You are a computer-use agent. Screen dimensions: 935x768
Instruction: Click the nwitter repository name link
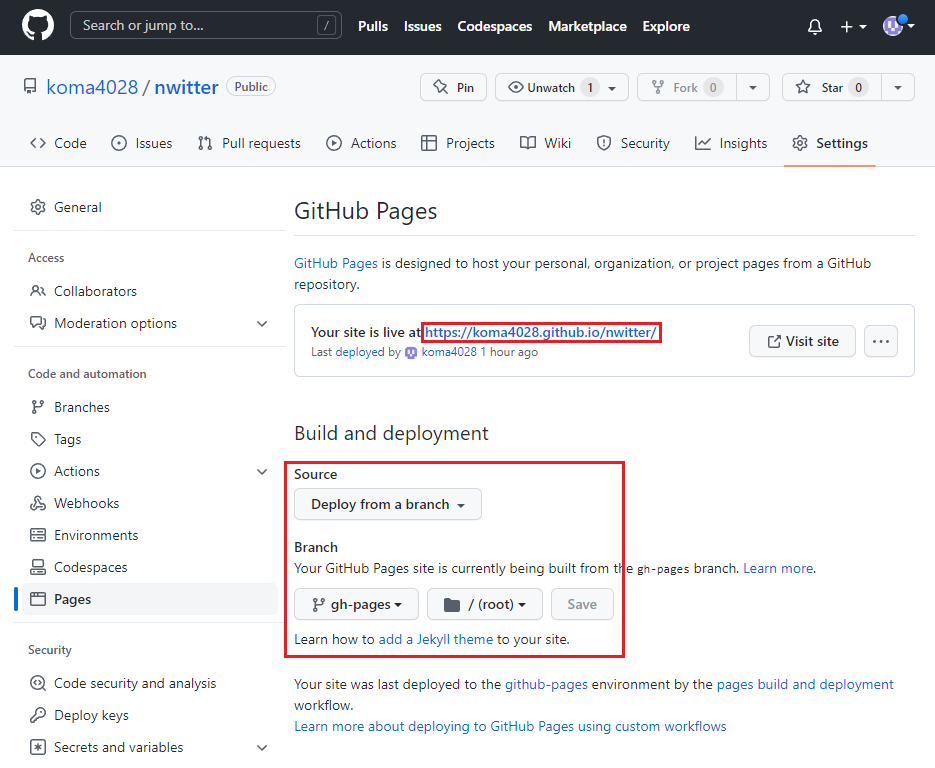187,87
